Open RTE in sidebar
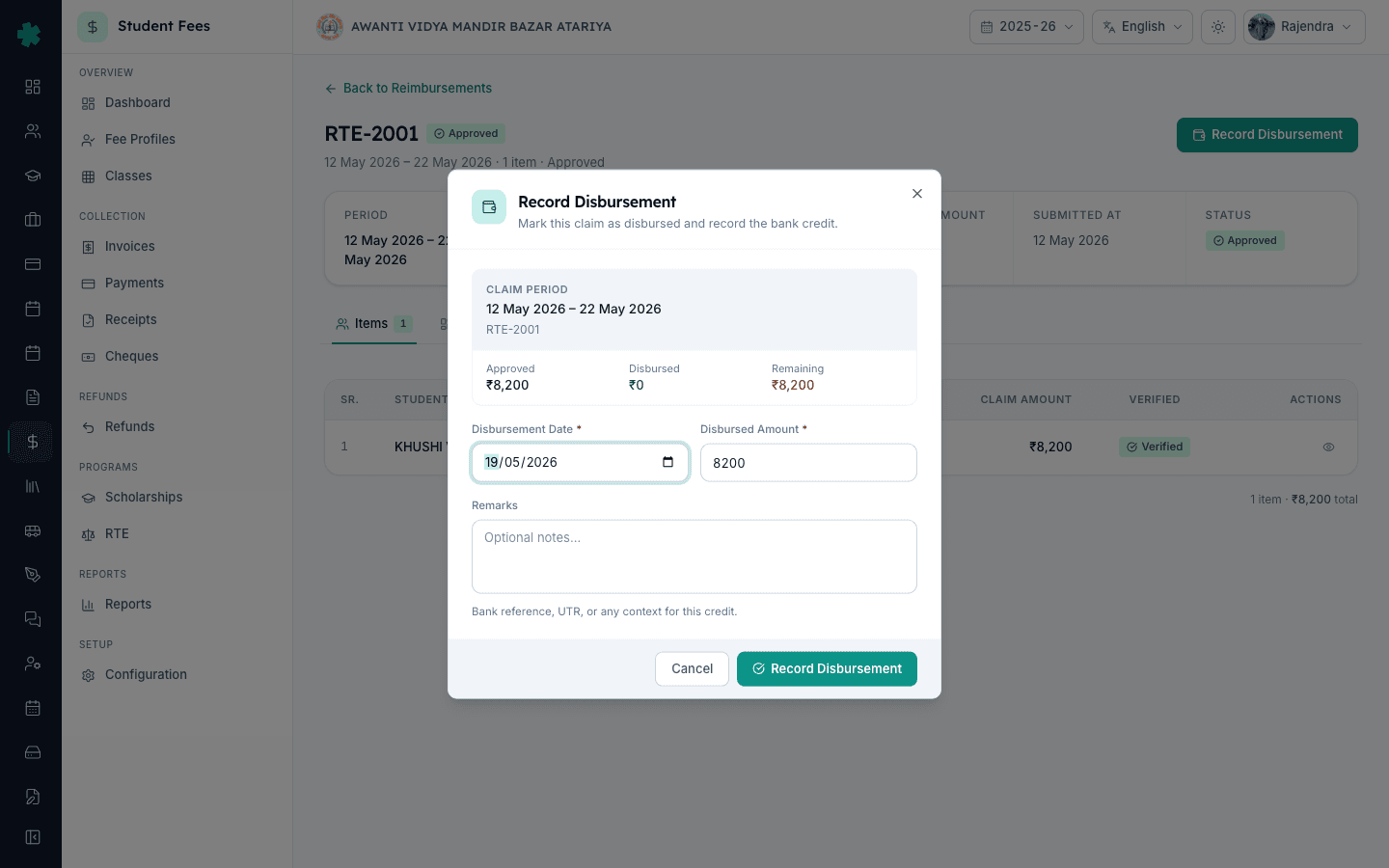 (177, 534)
